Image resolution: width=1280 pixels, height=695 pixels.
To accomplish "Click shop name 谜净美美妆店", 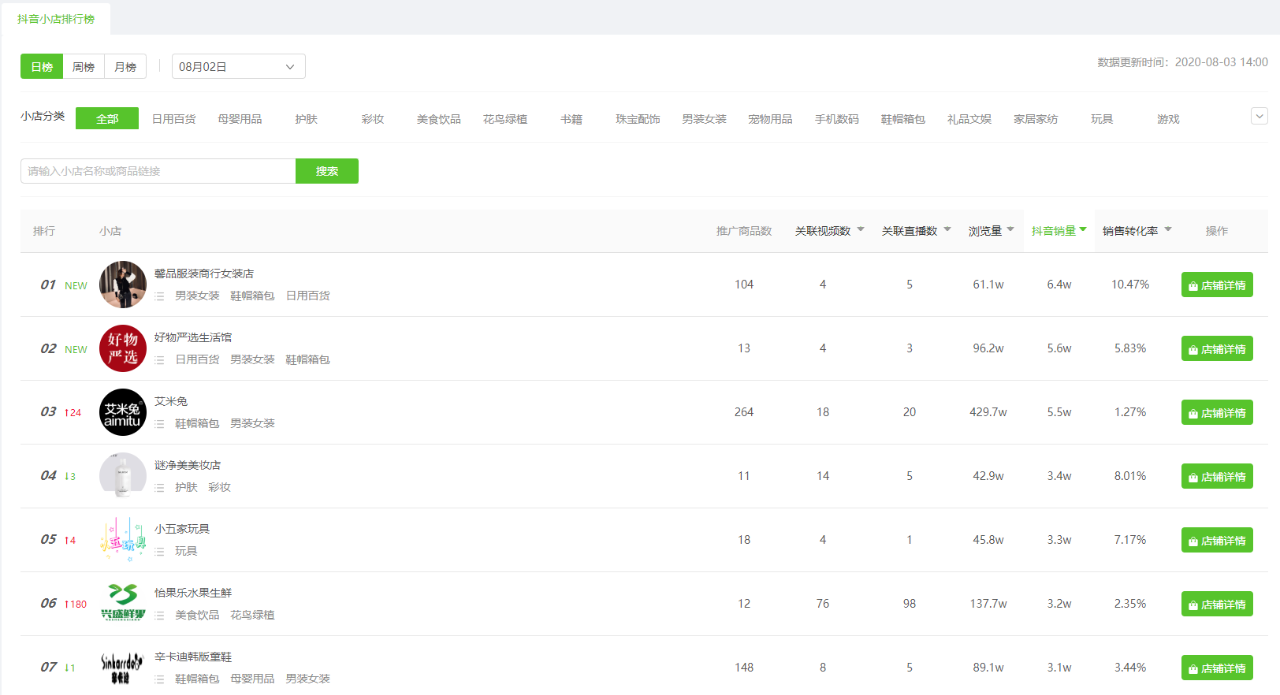I will pos(187,466).
